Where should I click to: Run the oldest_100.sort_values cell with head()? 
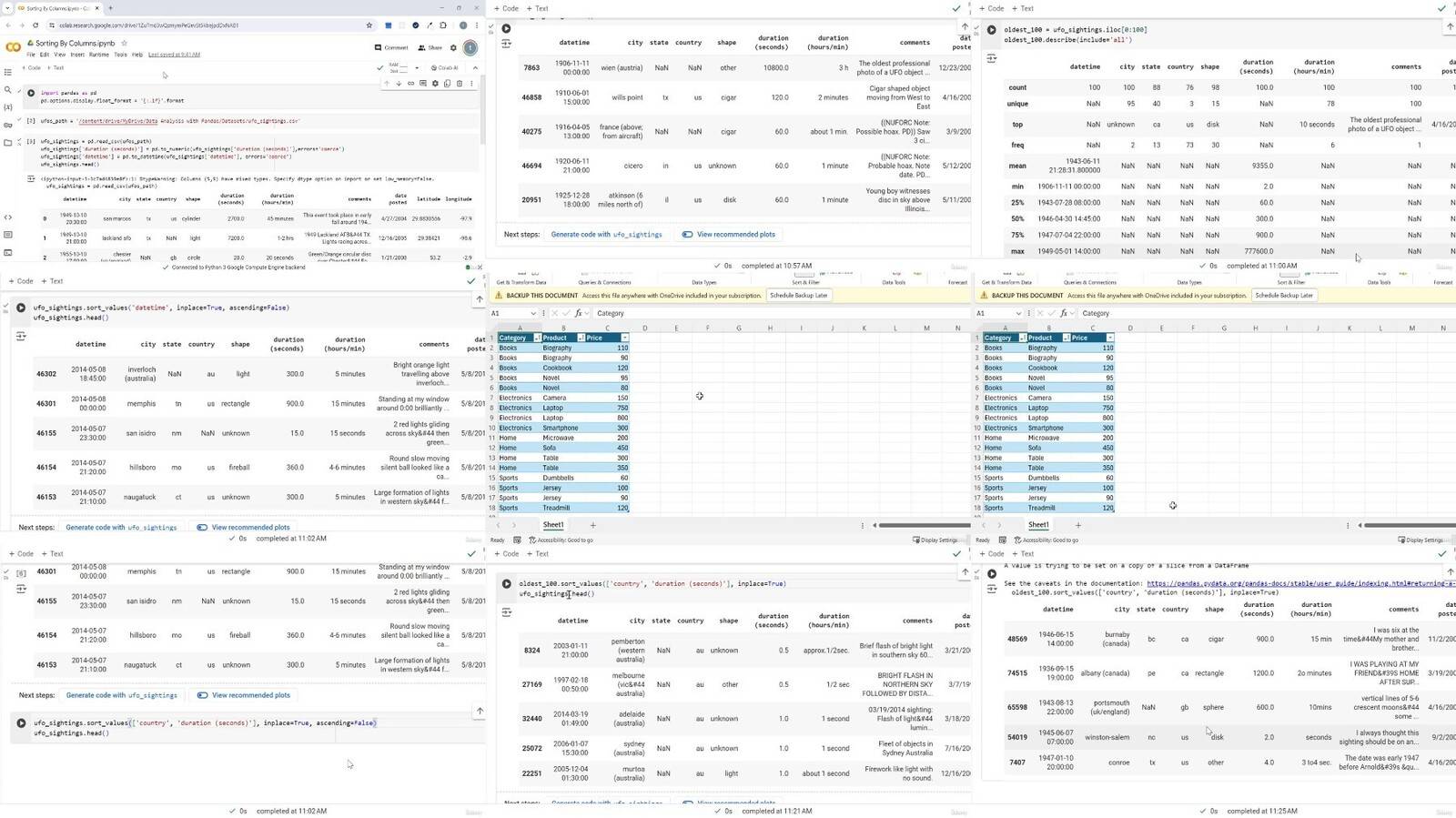pos(506,584)
